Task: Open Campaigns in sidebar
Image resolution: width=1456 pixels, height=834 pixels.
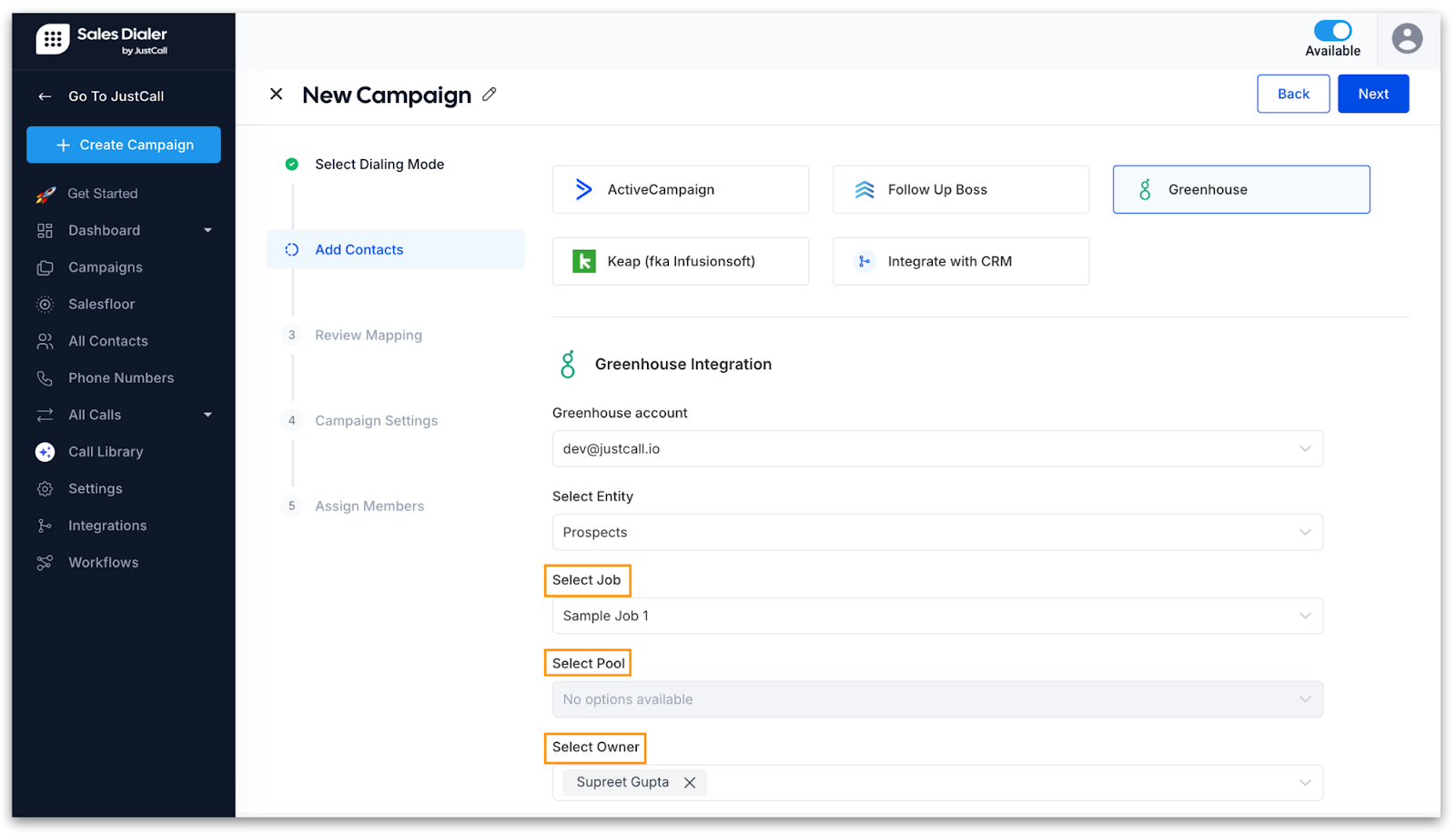Action: [x=106, y=267]
